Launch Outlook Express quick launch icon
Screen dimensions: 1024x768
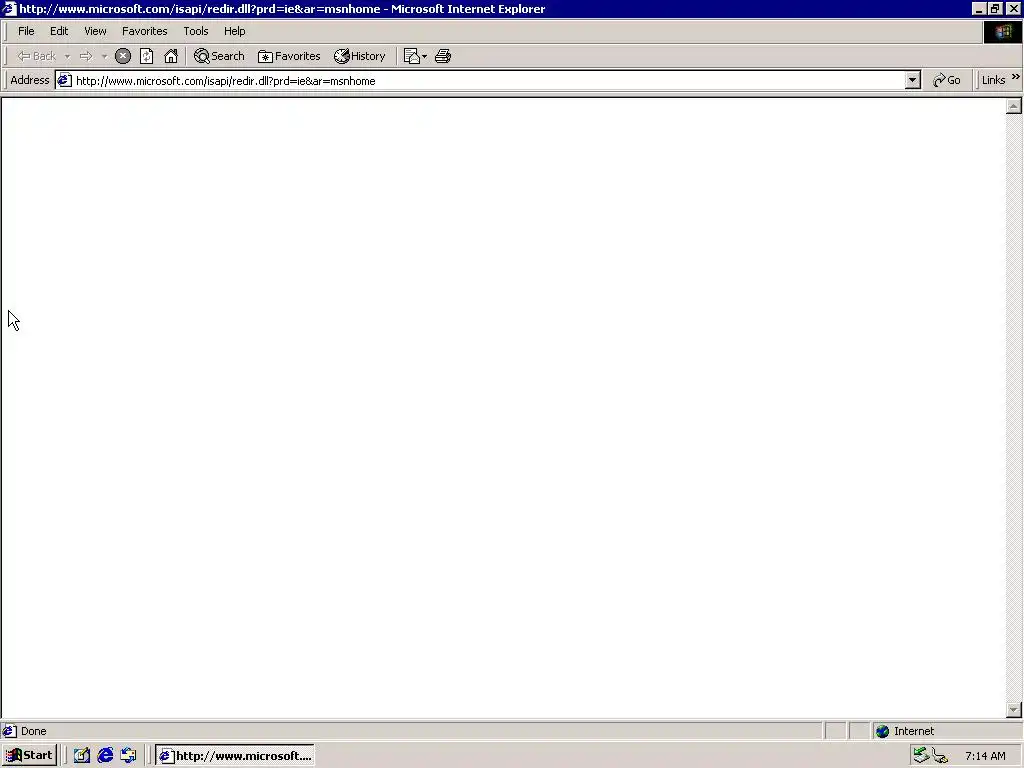128,756
